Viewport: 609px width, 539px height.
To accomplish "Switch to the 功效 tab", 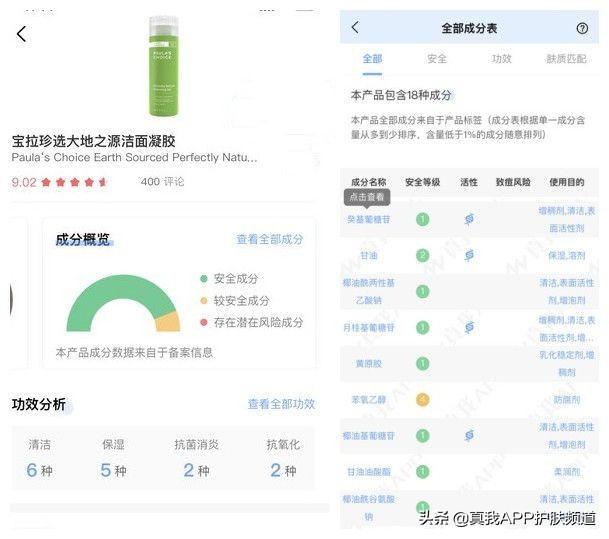I will pos(501,59).
